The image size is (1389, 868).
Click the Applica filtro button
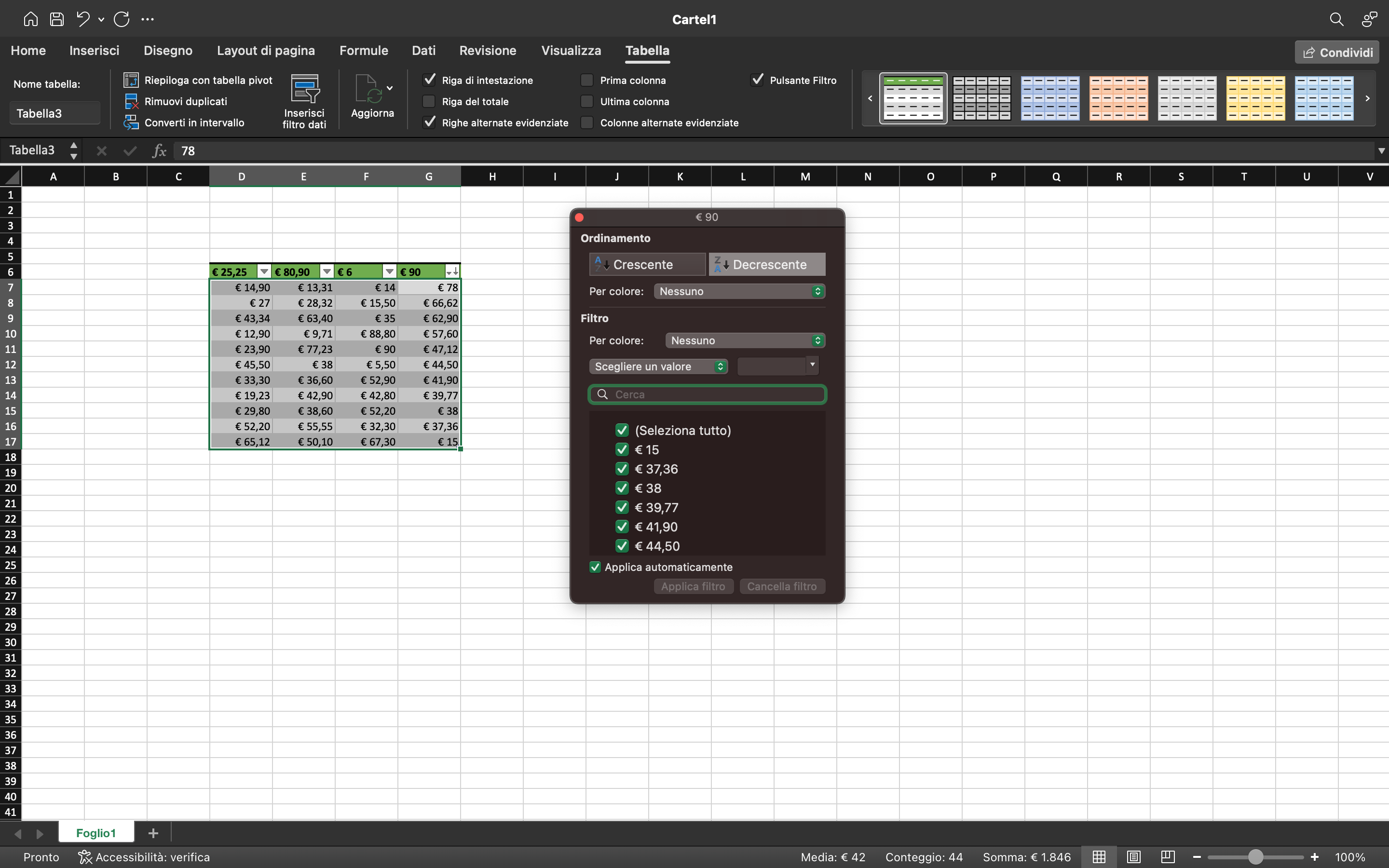coord(693,586)
